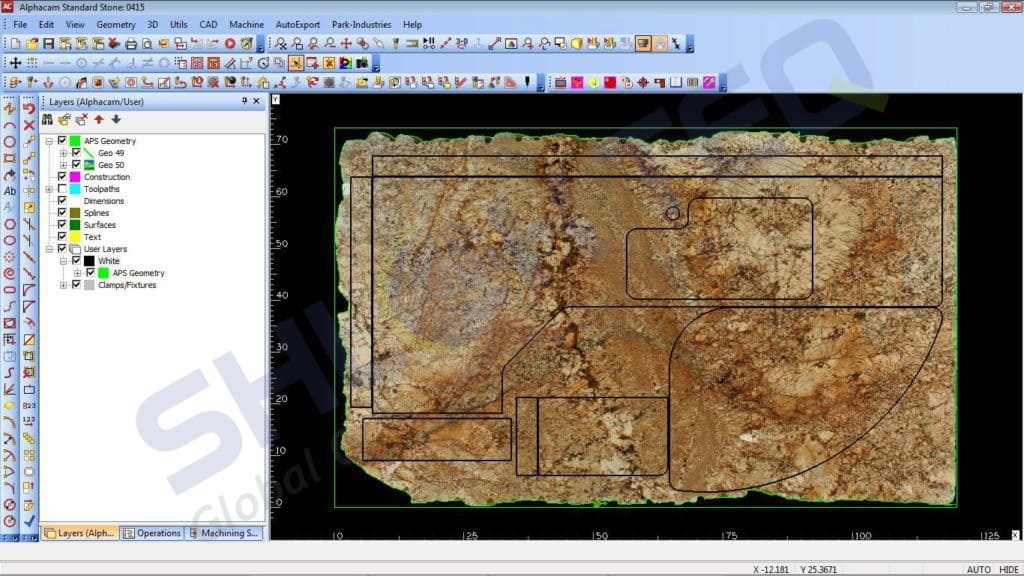This screenshot has height=576, width=1024.
Task: Switch to the Operations tab
Action: pos(152,533)
